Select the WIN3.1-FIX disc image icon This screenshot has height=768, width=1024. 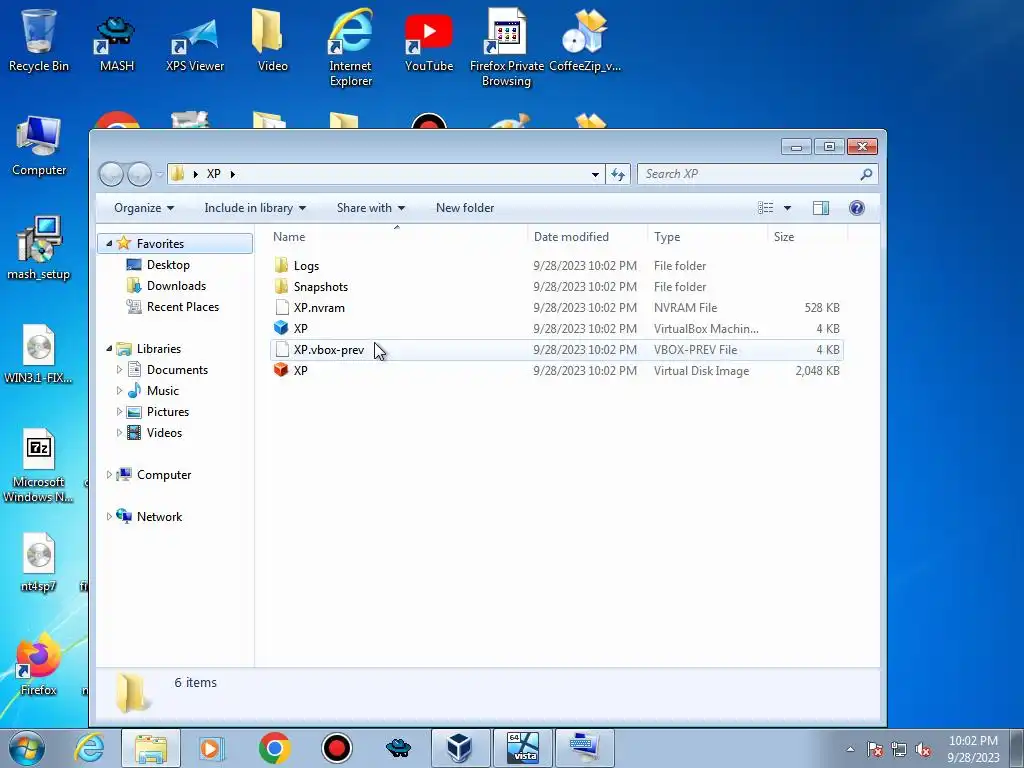(39, 353)
